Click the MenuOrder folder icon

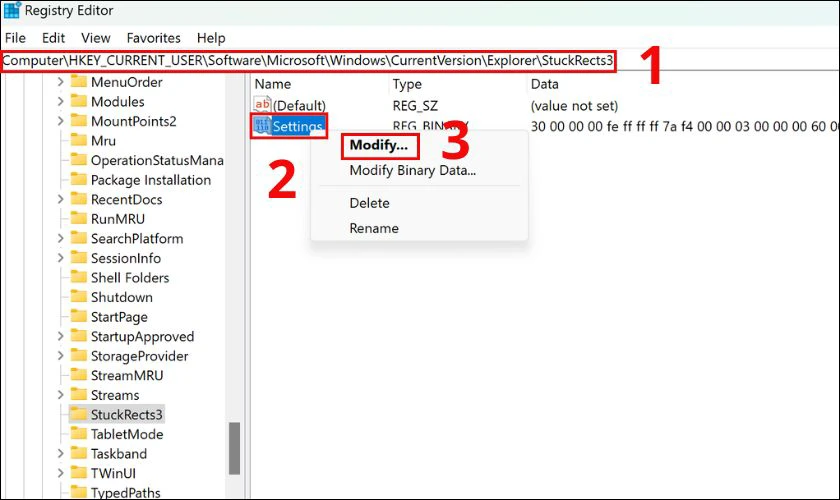[x=79, y=81]
